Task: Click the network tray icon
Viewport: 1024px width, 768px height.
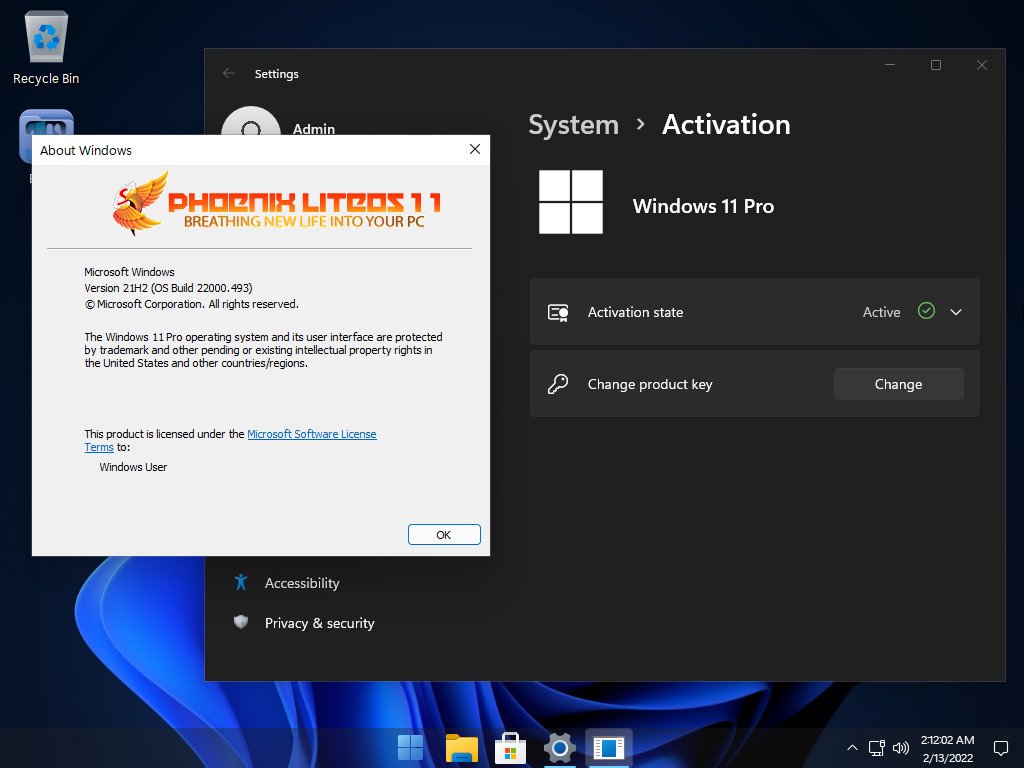Action: [876, 748]
